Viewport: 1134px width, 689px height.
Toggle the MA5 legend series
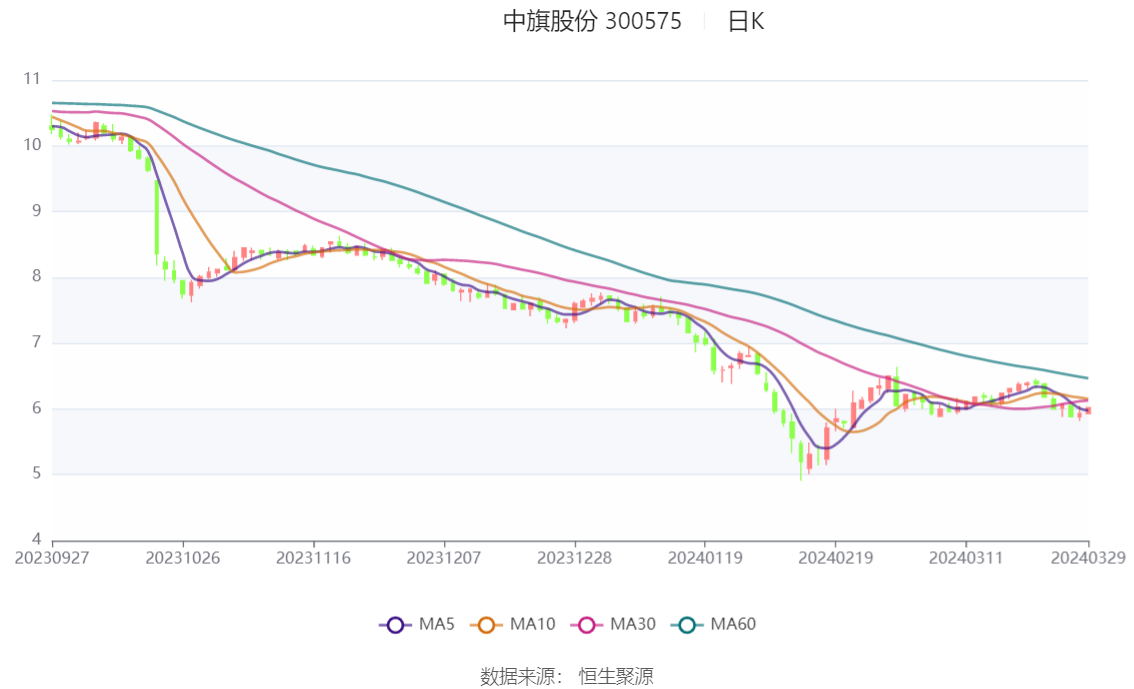[417, 625]
